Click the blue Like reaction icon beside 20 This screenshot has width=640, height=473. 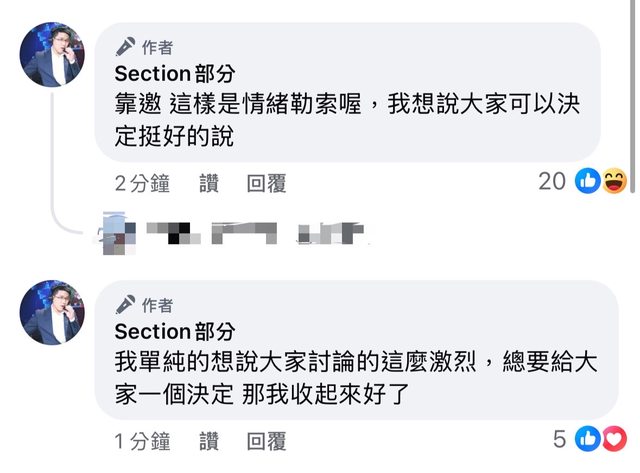click(588, 181)
